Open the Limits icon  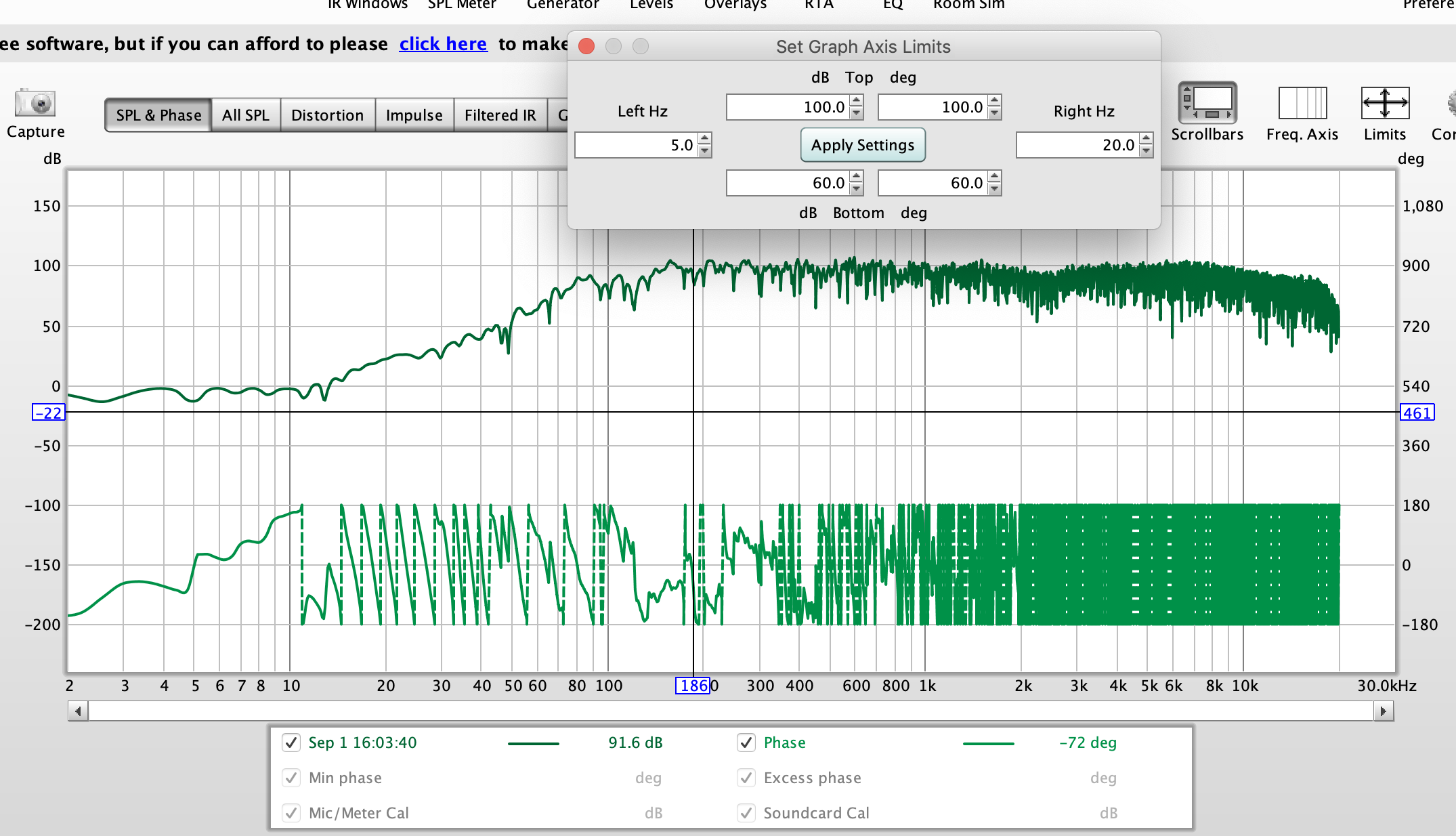click(x=1385, y=103)
